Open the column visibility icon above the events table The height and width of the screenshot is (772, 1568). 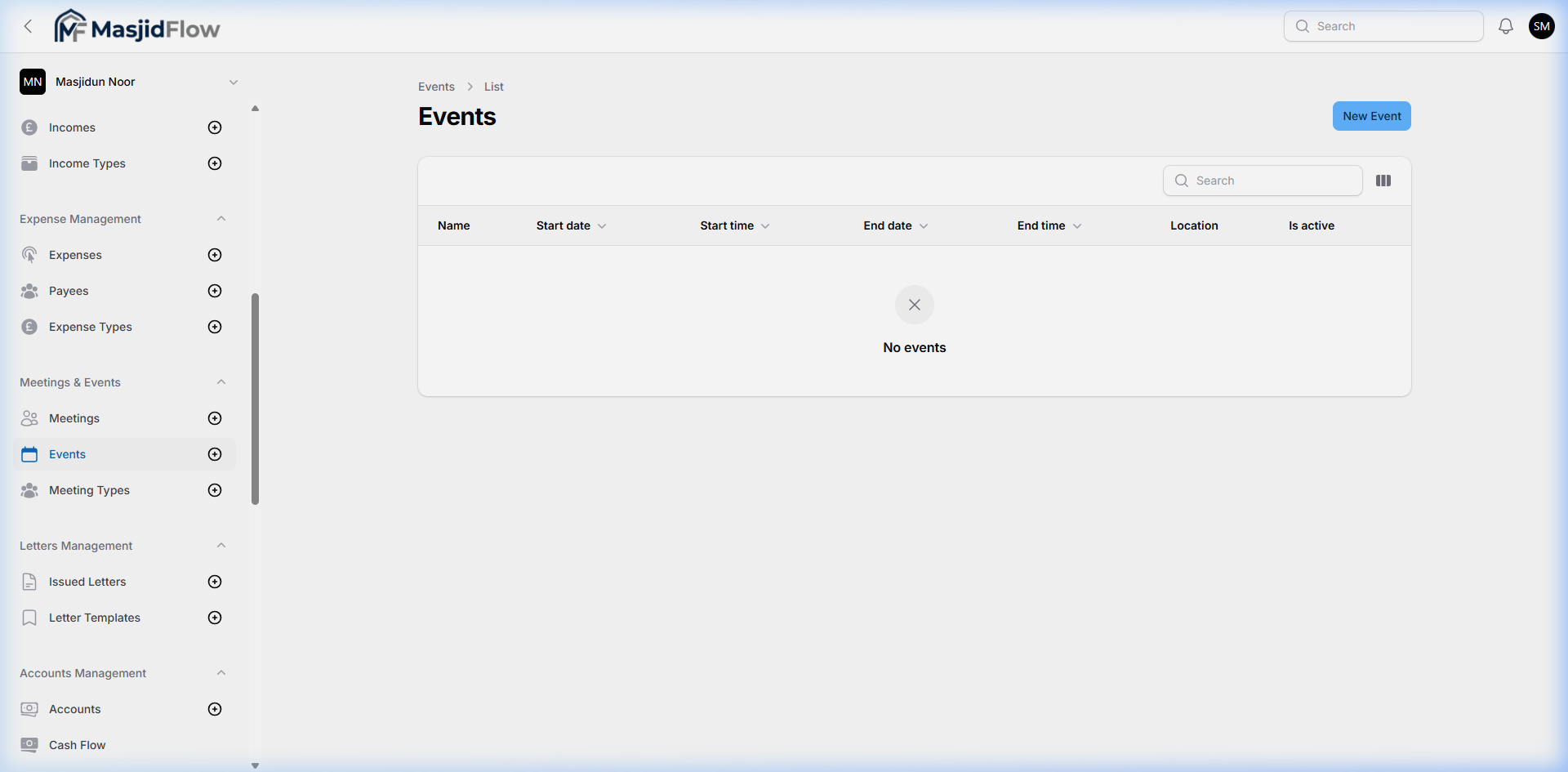coord(1383,181)
